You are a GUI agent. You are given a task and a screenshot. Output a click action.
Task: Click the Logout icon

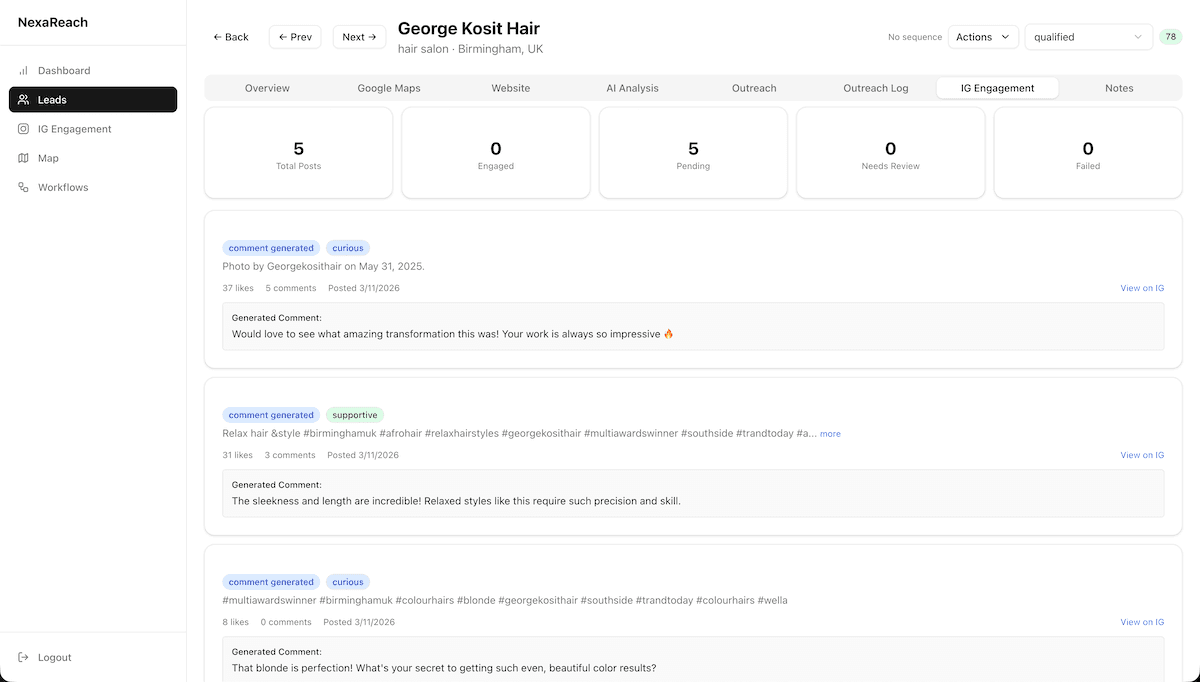click(x=24, y=657)
